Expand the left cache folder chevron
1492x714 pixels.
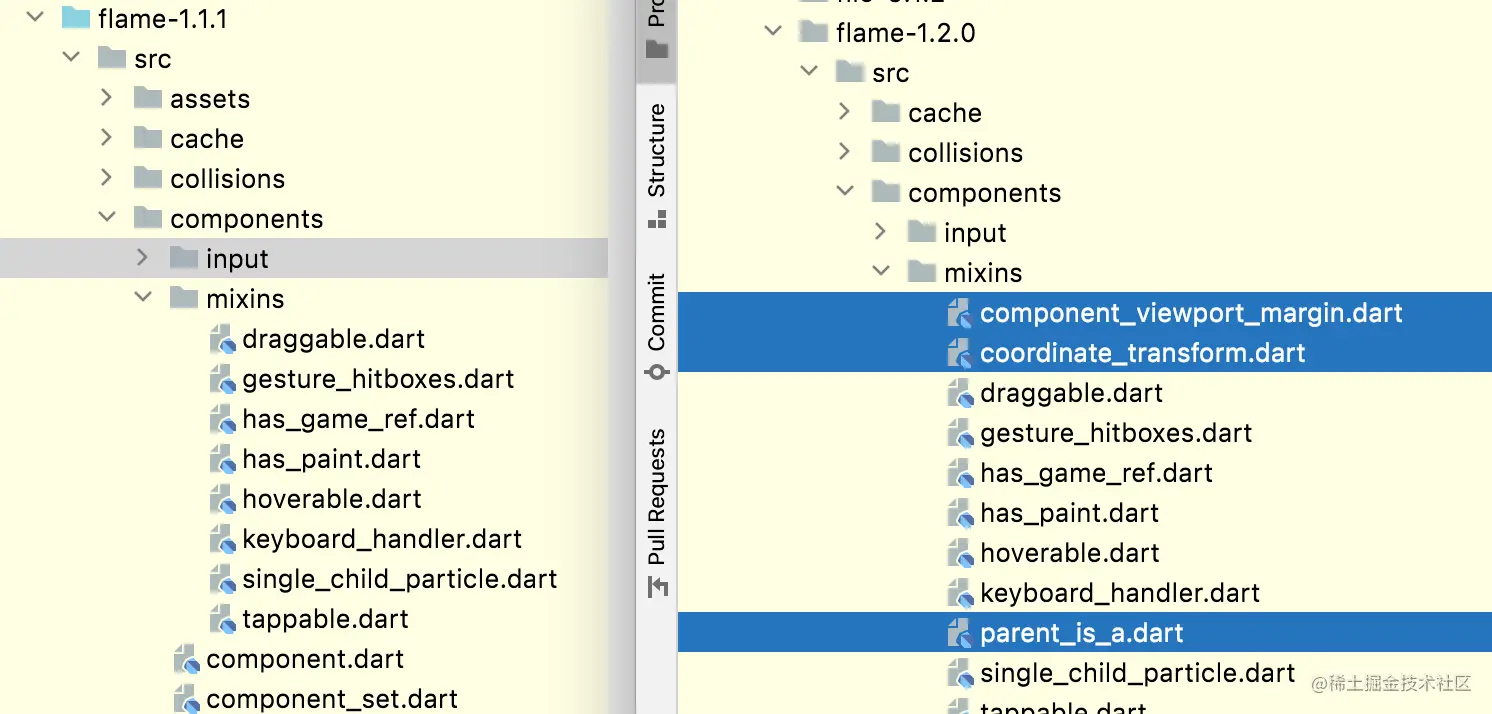107,138
